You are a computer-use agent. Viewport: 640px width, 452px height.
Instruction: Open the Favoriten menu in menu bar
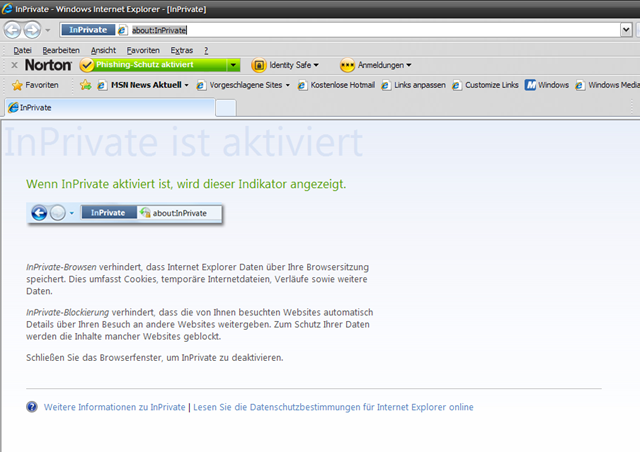pyautogui.click(x=143, y=50)
